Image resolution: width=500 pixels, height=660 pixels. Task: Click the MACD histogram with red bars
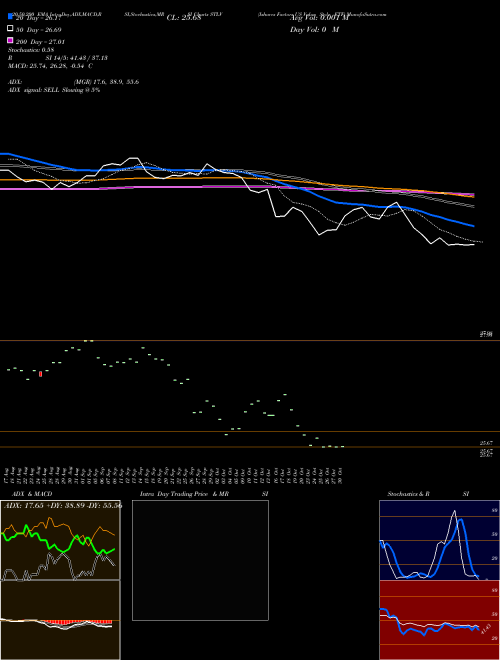point(60,620)
